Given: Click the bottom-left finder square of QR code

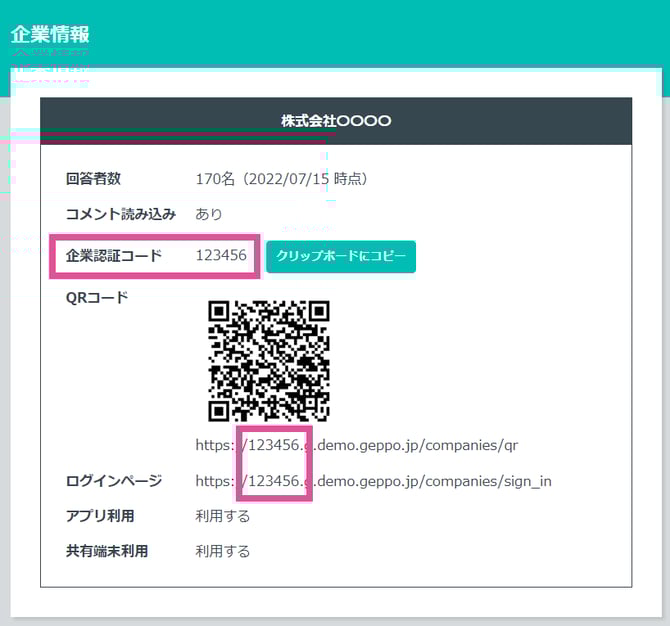Looking at the screenshot, I should click(x=222, y=408).
